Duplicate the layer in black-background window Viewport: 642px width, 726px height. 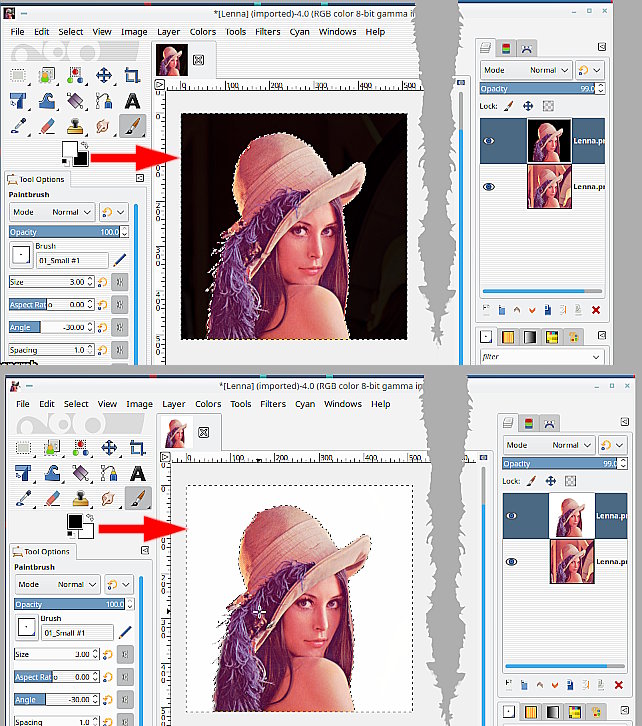548,310
